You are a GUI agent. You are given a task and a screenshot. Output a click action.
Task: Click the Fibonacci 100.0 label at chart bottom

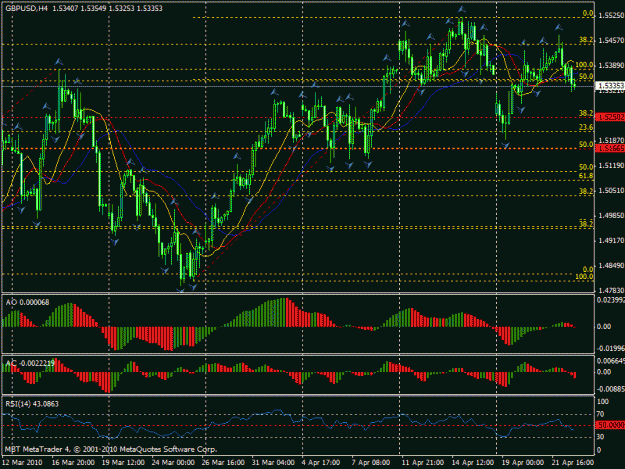tap(585, 277)
